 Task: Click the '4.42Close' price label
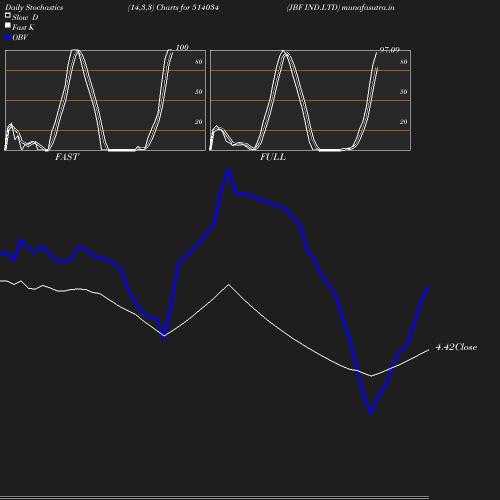coord(456,347)
